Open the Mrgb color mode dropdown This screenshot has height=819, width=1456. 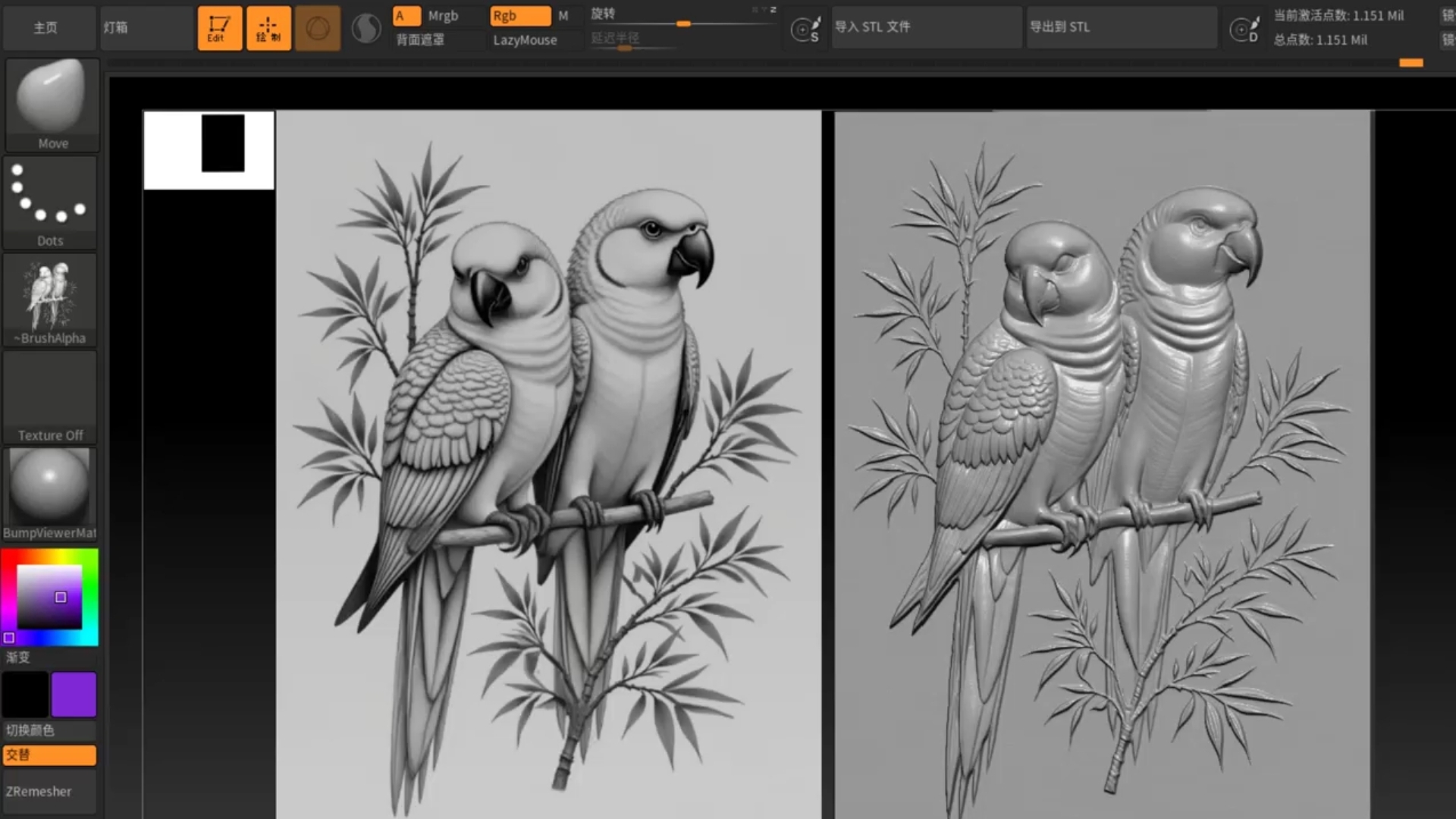click(x=443, y=14)
